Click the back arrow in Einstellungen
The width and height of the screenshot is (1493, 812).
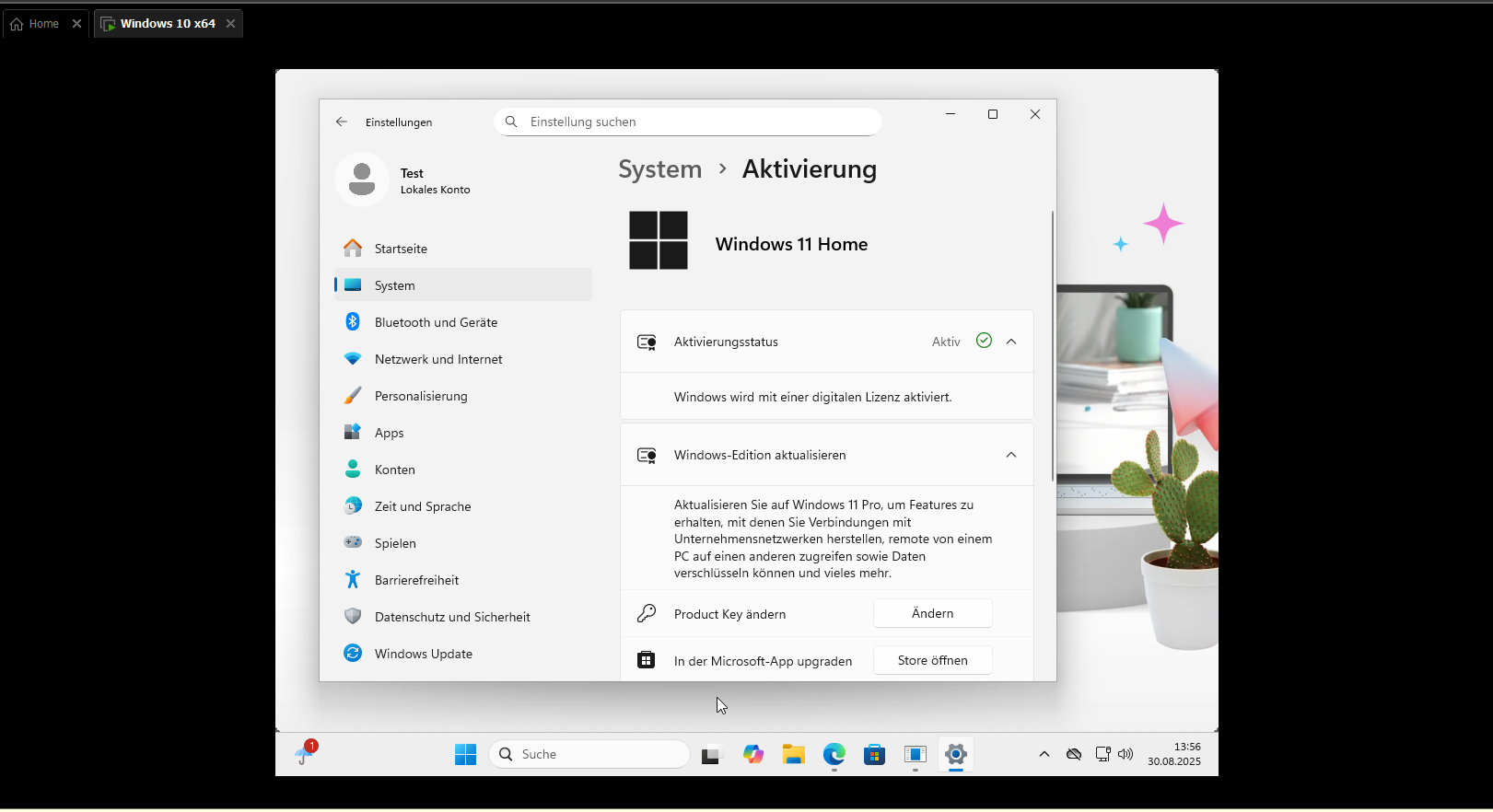(342, 122)
